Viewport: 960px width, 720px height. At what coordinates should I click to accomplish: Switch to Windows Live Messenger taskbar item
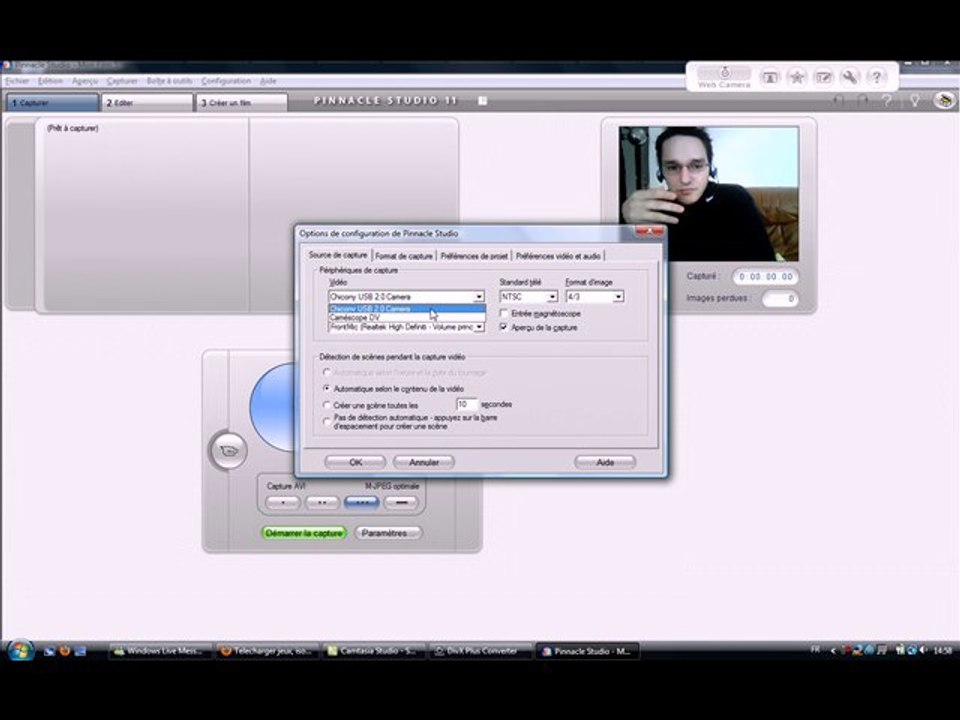[x=160, y=651]
